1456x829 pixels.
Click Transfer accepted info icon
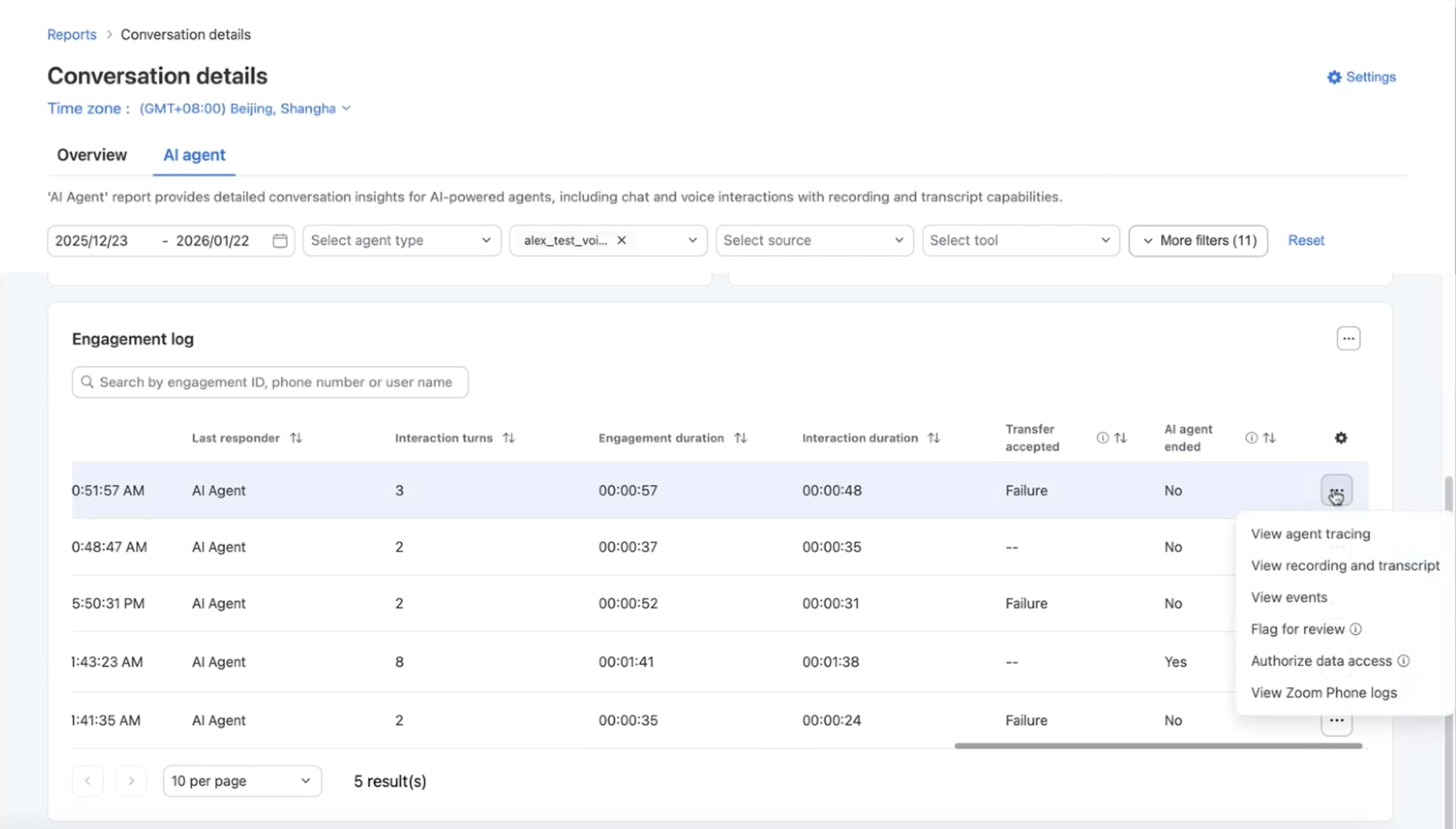pyautogui.click(x=1102, y=438)
